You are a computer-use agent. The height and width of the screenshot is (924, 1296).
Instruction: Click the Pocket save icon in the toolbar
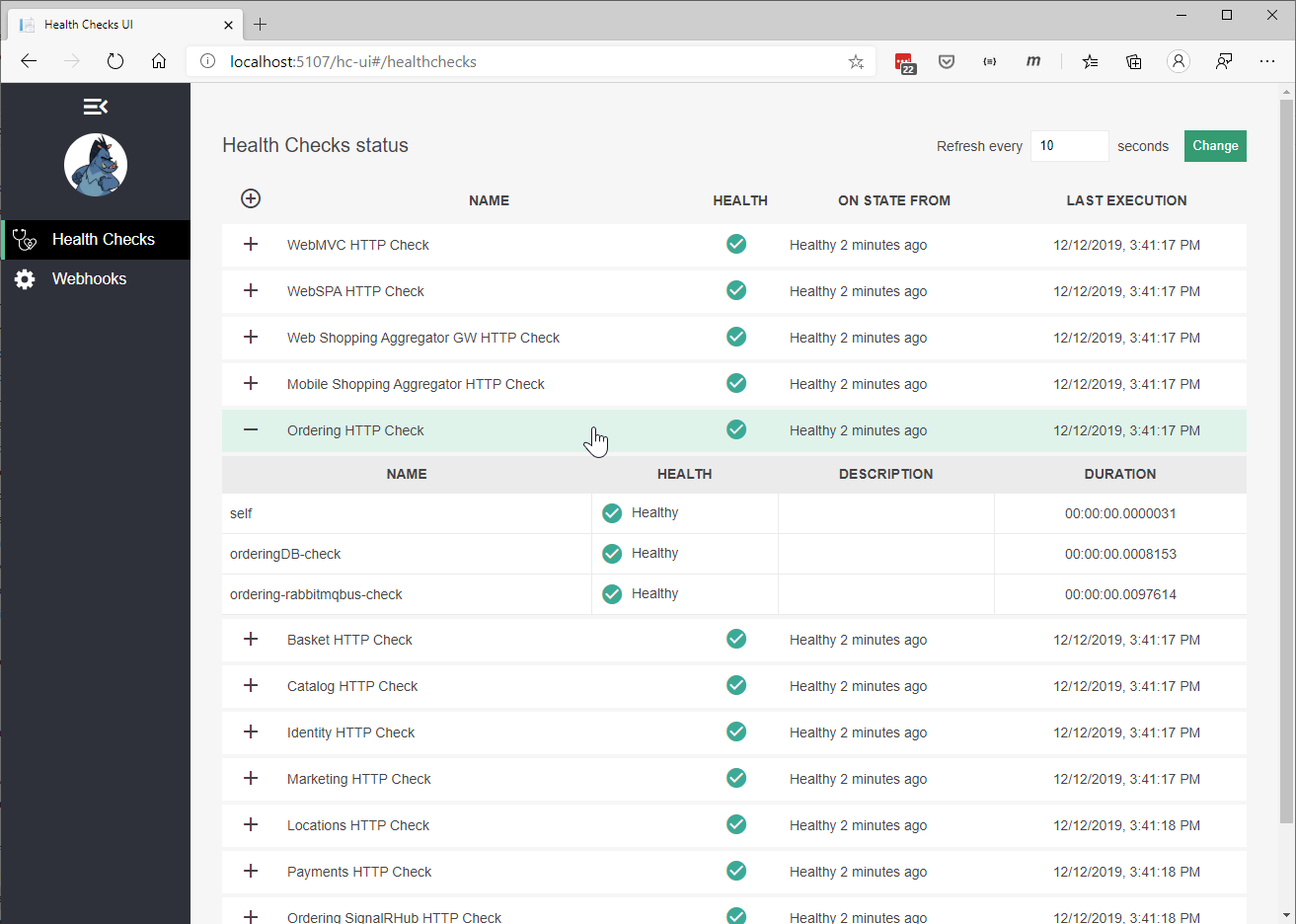coord(947,61)
